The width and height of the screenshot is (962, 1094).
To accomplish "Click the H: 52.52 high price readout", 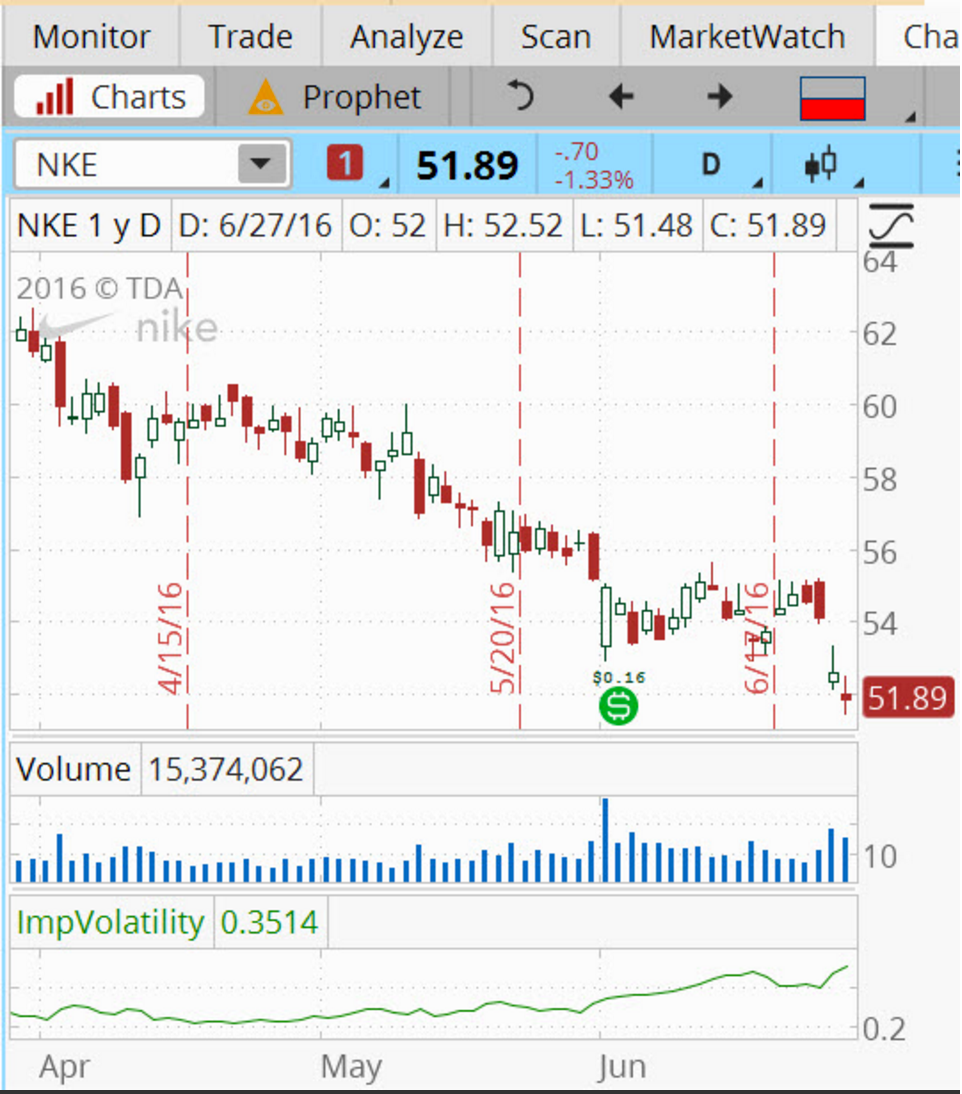I will tap(503, 226).
